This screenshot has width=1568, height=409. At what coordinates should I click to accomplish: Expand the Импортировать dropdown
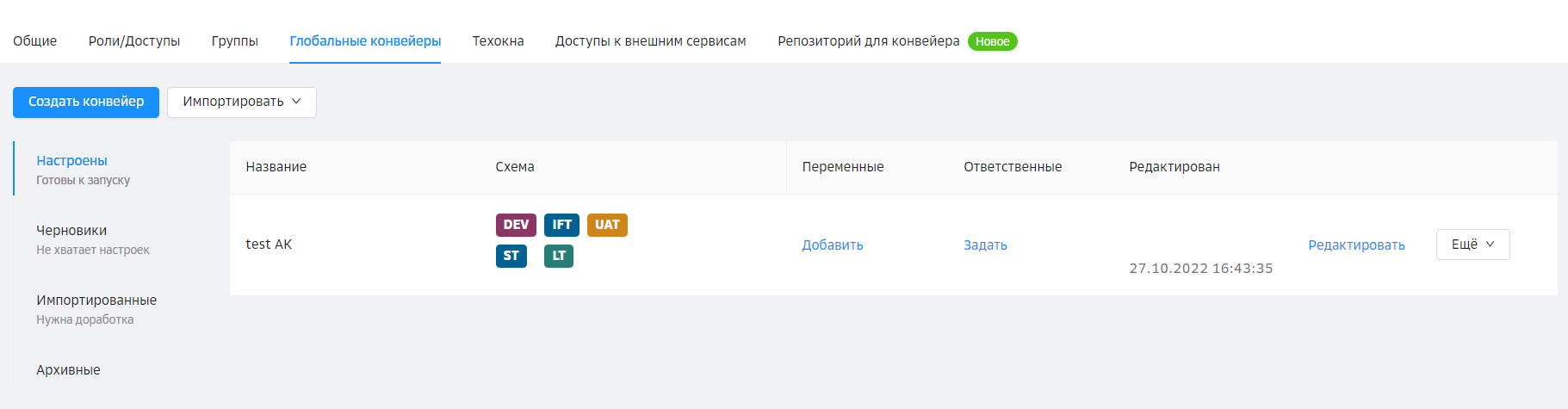point(242,102)
